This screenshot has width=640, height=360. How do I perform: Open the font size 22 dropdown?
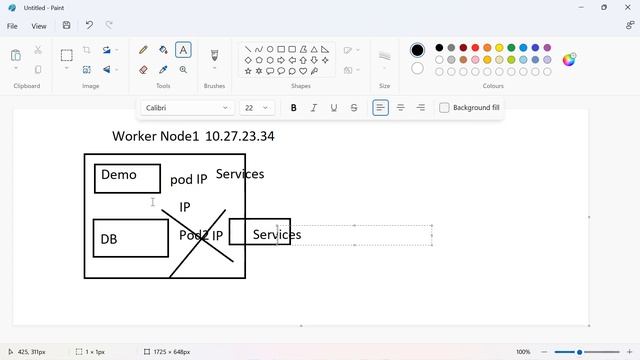pos(257,108)
